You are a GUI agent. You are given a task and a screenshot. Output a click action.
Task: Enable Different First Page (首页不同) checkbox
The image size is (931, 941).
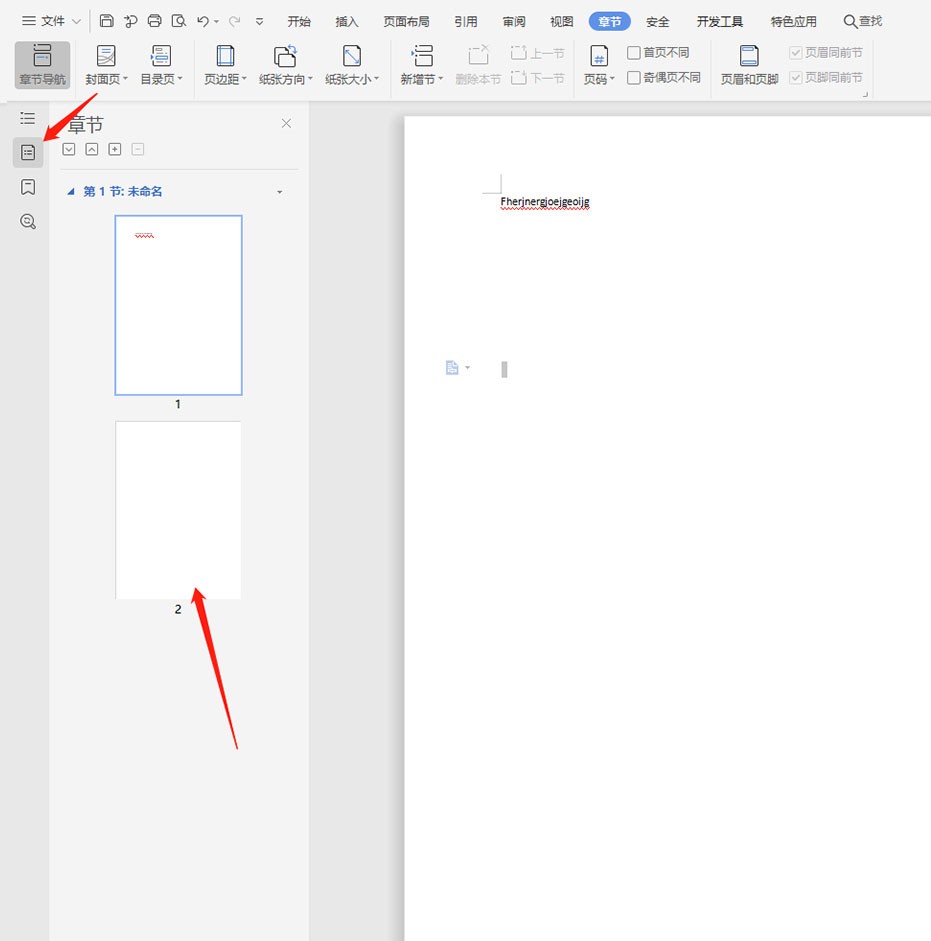tap(634, 53)
